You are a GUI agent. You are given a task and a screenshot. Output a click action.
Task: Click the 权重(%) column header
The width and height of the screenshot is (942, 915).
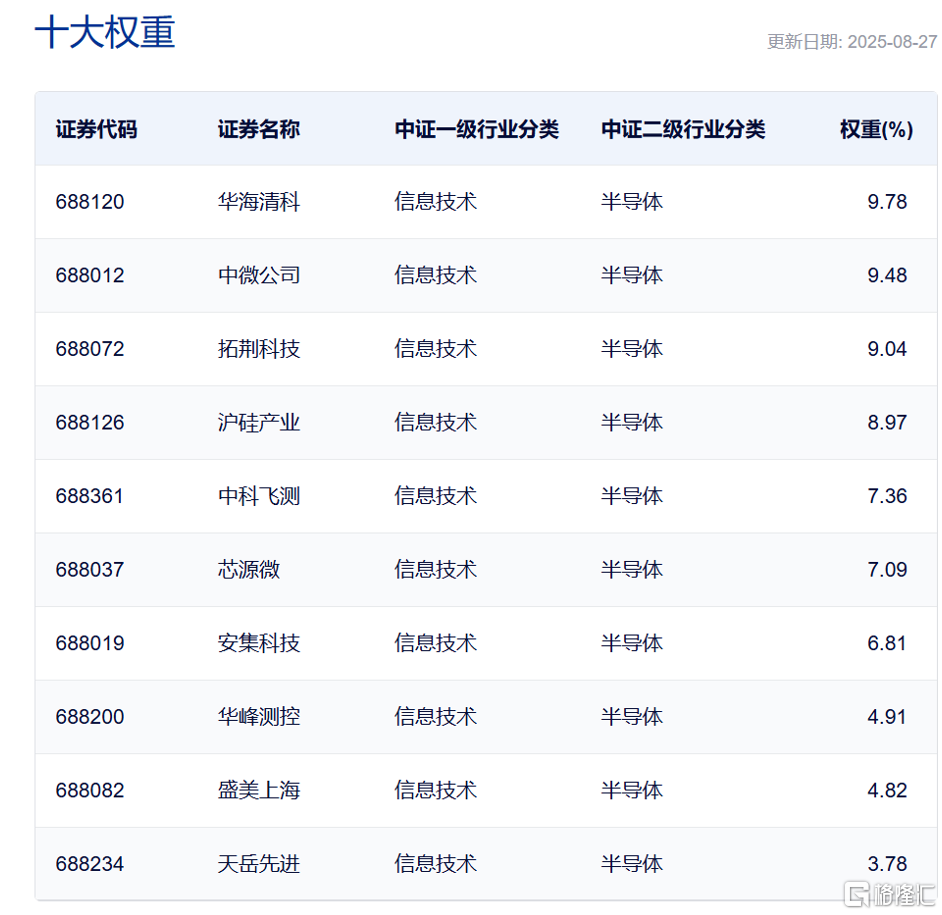point(877,129)
